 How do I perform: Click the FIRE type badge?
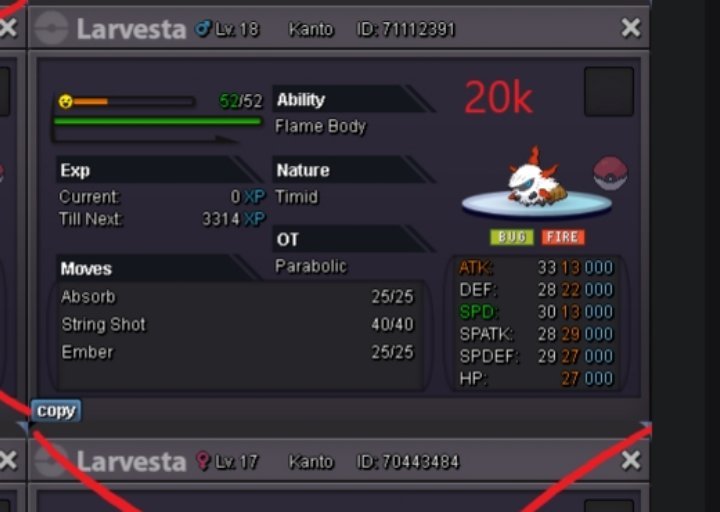563,237
